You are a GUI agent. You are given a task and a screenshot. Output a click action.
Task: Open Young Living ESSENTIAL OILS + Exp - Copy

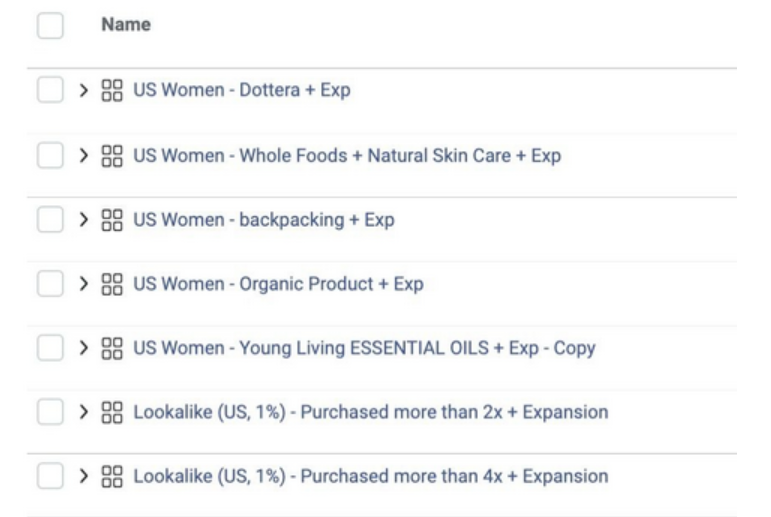tap(364, 348)
